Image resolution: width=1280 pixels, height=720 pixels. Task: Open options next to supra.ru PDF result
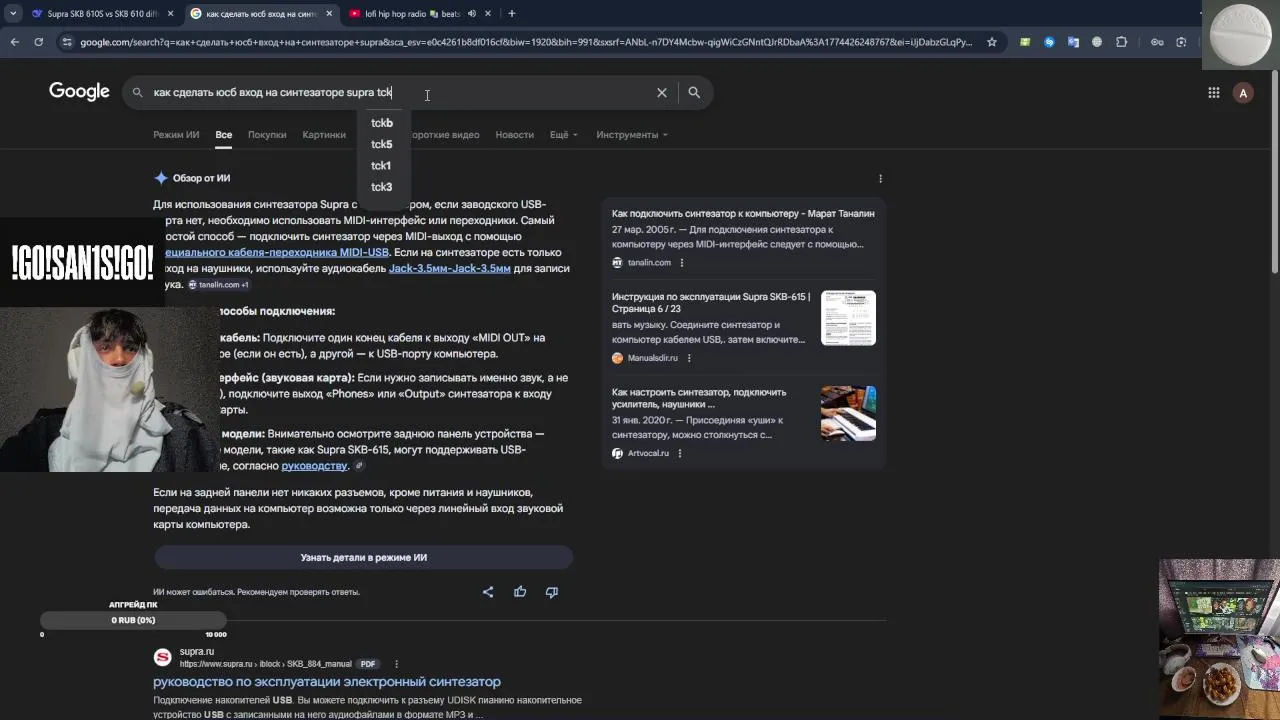click(396, 664)
